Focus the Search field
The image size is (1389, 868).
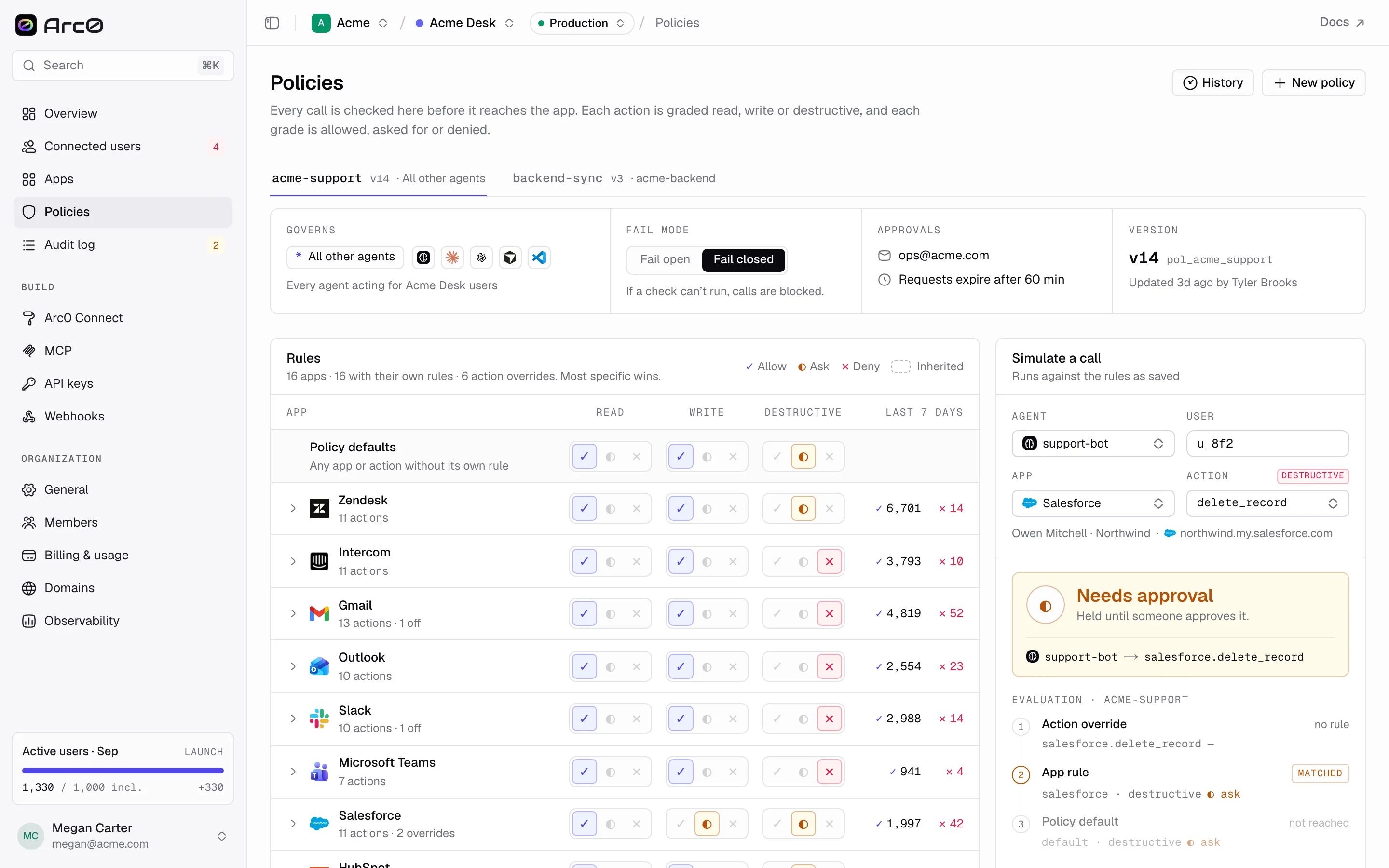(x=123, y=66)
